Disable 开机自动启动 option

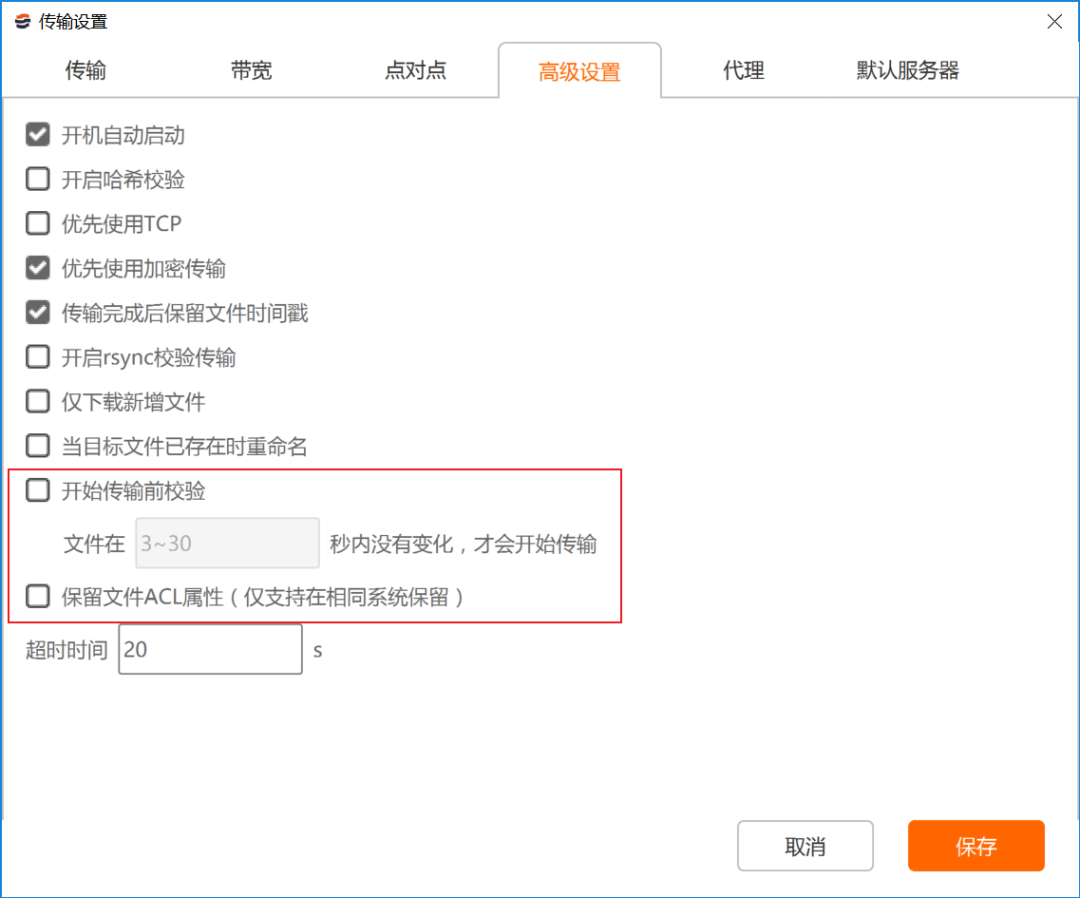37,134
